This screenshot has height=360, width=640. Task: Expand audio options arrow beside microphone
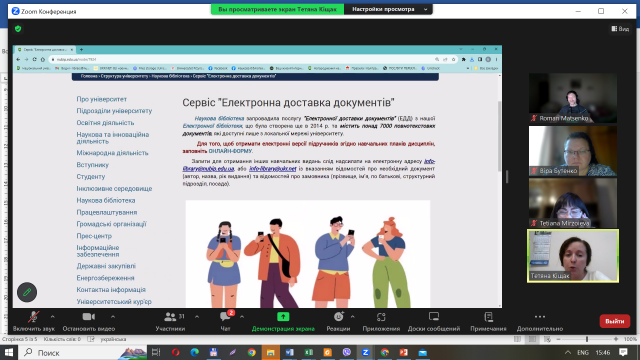coord(53,317)
